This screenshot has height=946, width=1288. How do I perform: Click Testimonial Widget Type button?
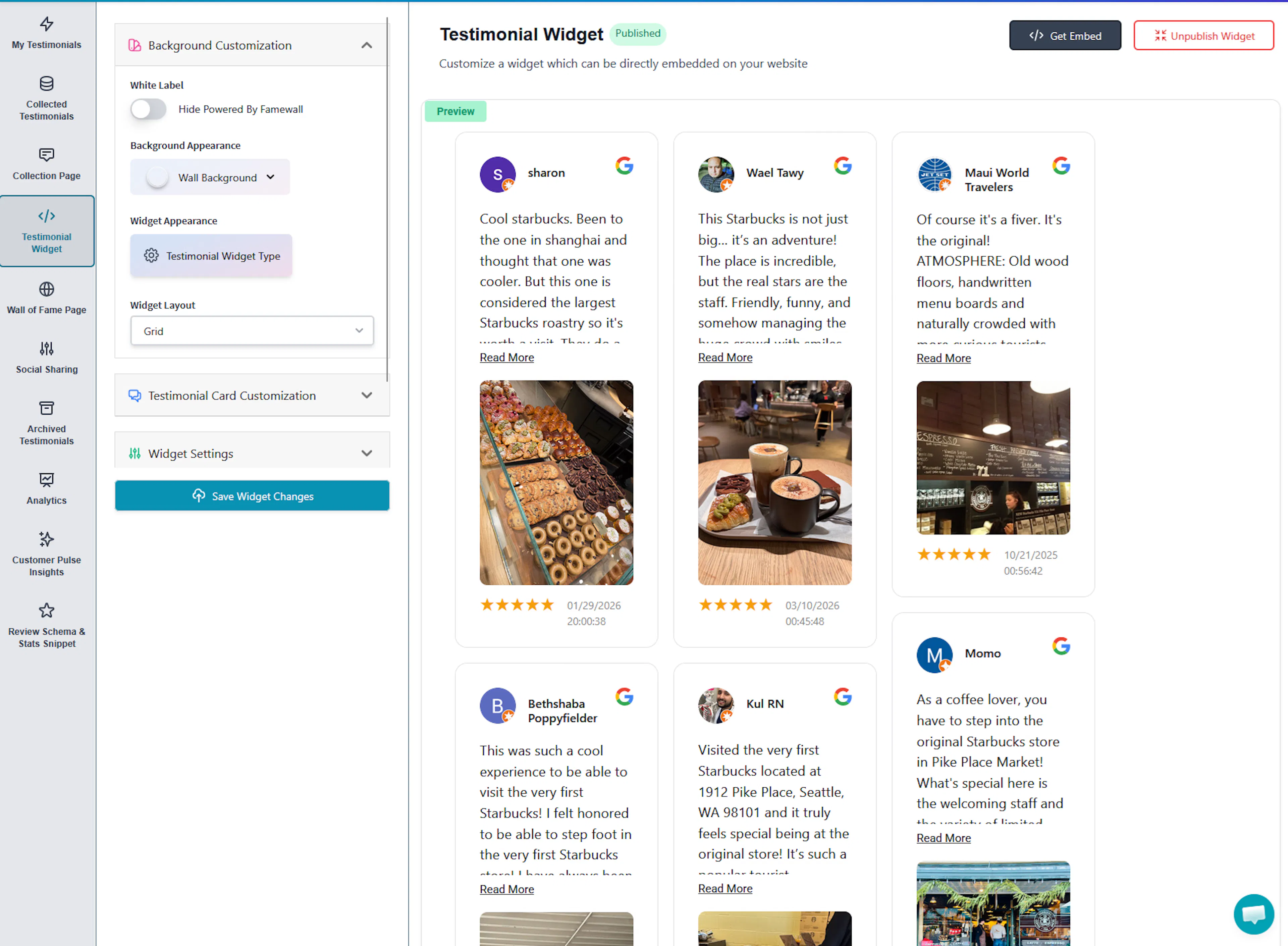(x=211, y=255)
